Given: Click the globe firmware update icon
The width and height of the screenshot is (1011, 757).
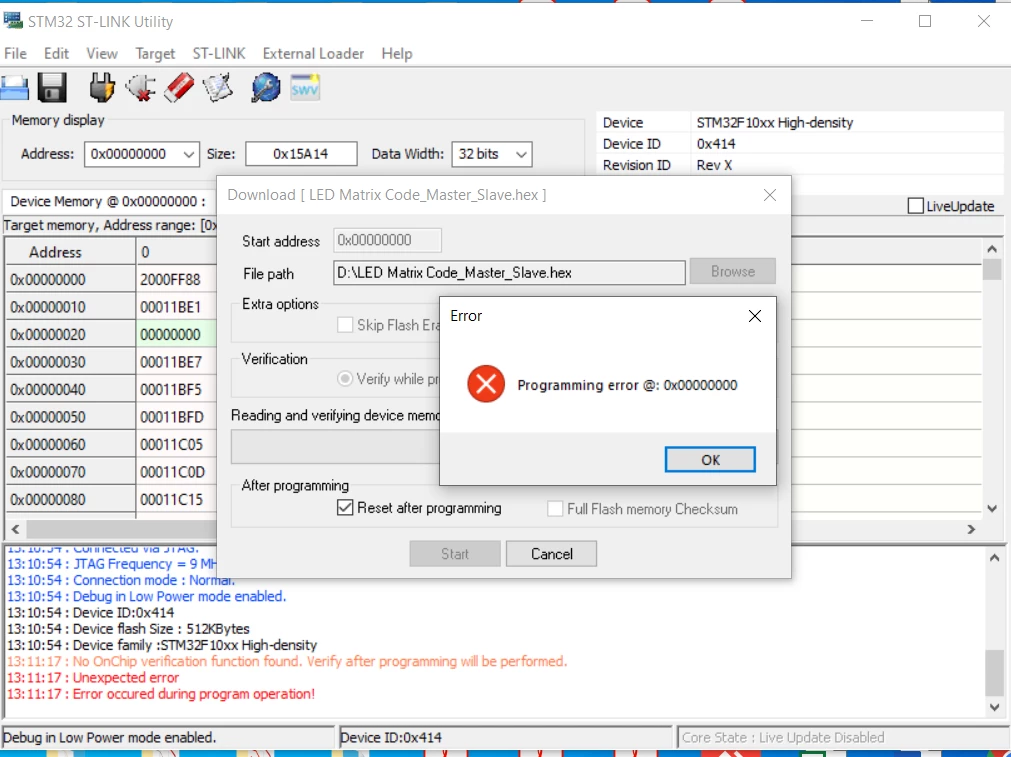Looking at the screenshot, I should click(266, 88).
